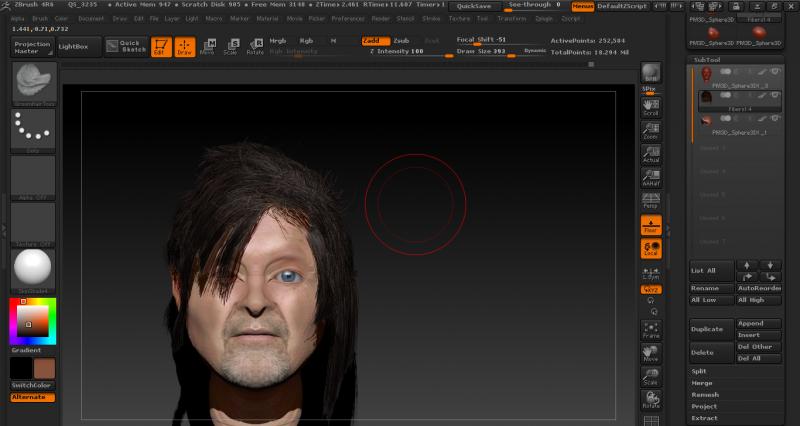800x426 pixels.
Task: Click the Zoom canvas navigation icon
Action: point(651,129)
